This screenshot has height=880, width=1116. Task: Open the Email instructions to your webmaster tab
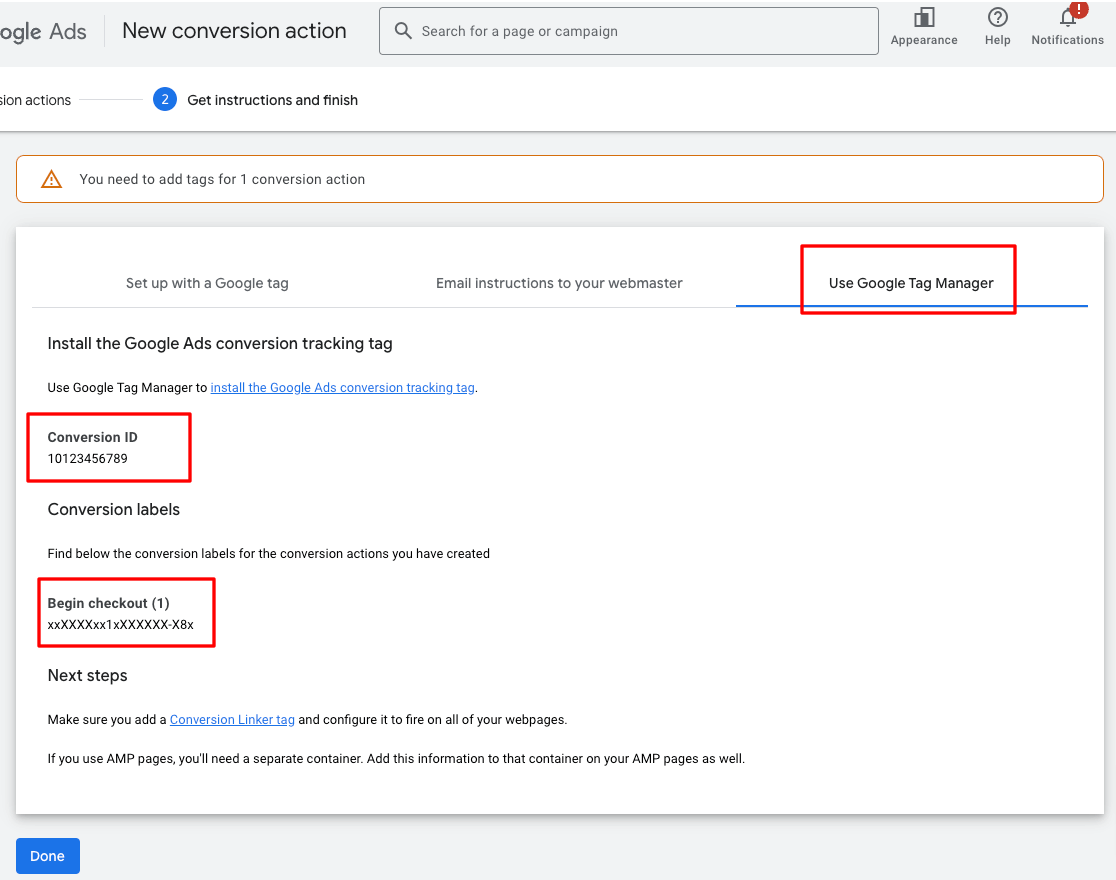pyautogui.click(x=558, y=283)
